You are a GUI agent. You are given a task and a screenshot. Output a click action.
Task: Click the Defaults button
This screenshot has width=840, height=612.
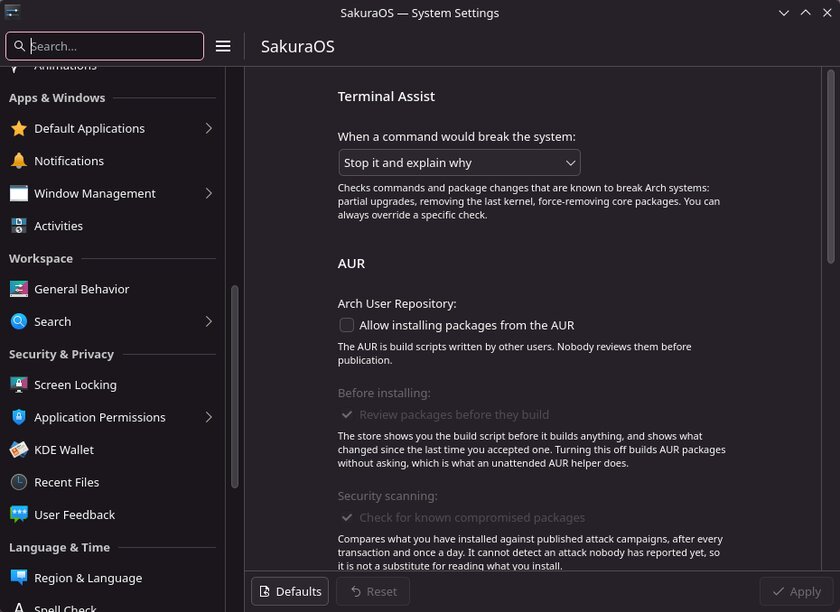point(290,592)
